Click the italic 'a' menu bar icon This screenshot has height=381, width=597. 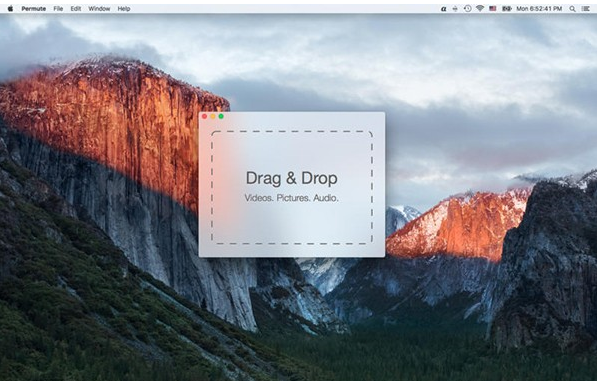443,8
